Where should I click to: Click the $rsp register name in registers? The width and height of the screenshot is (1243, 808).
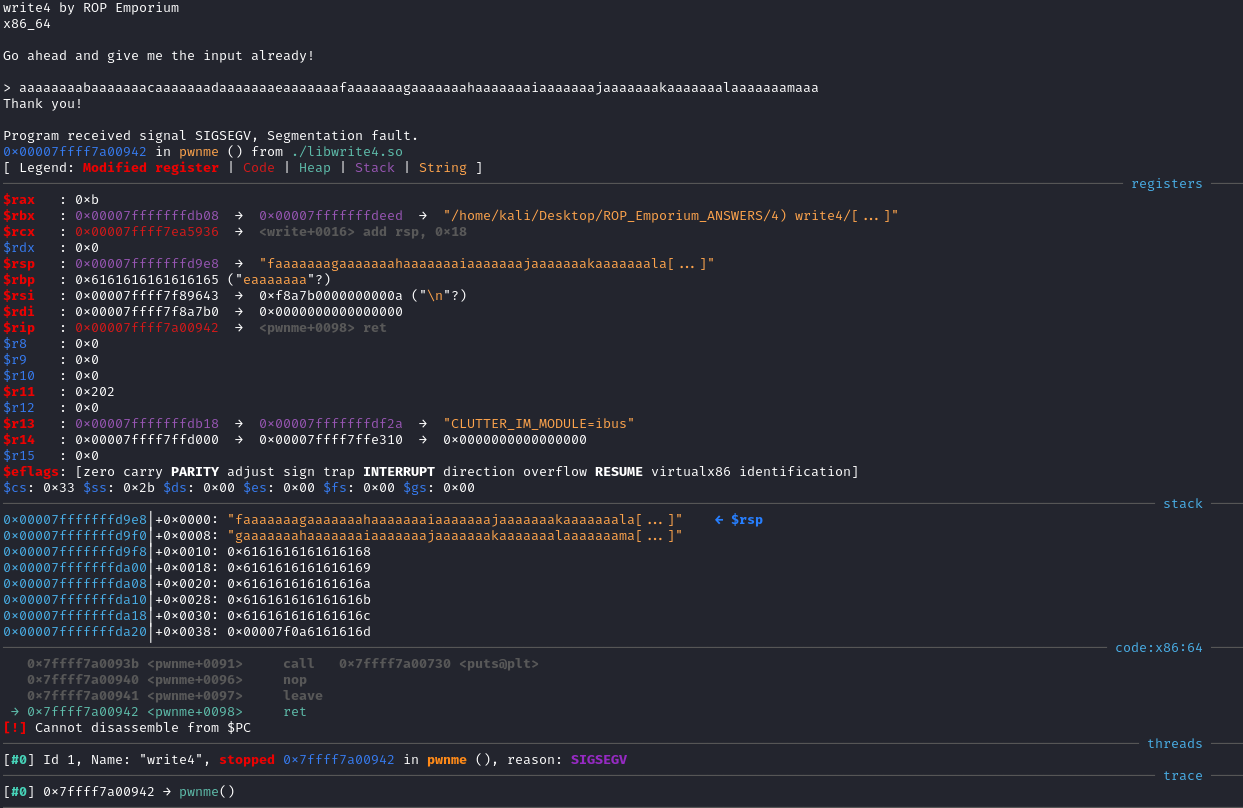[19, 264]
